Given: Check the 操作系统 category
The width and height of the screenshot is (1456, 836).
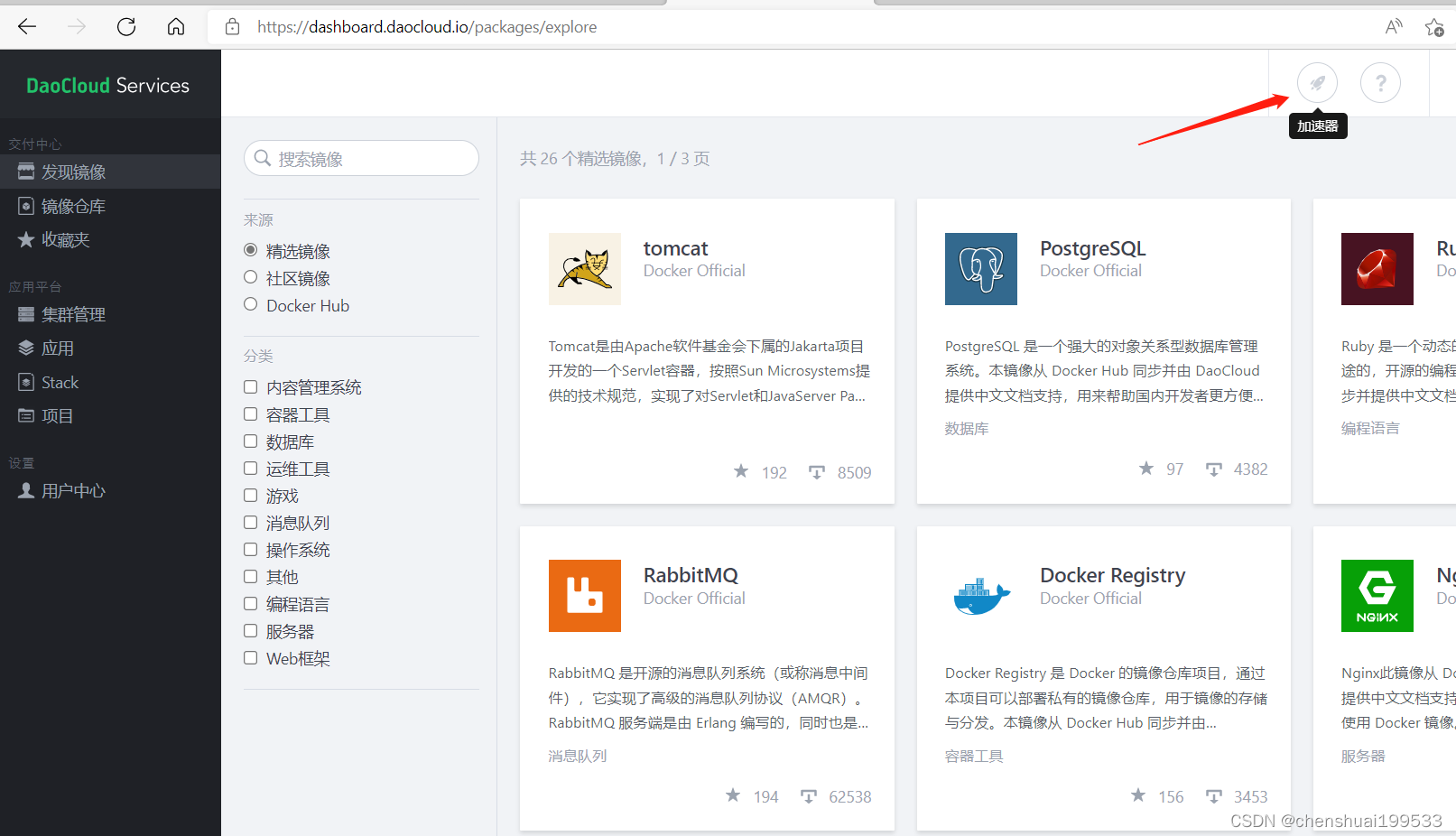Looking at the screenshot, I should coord(251,549).
